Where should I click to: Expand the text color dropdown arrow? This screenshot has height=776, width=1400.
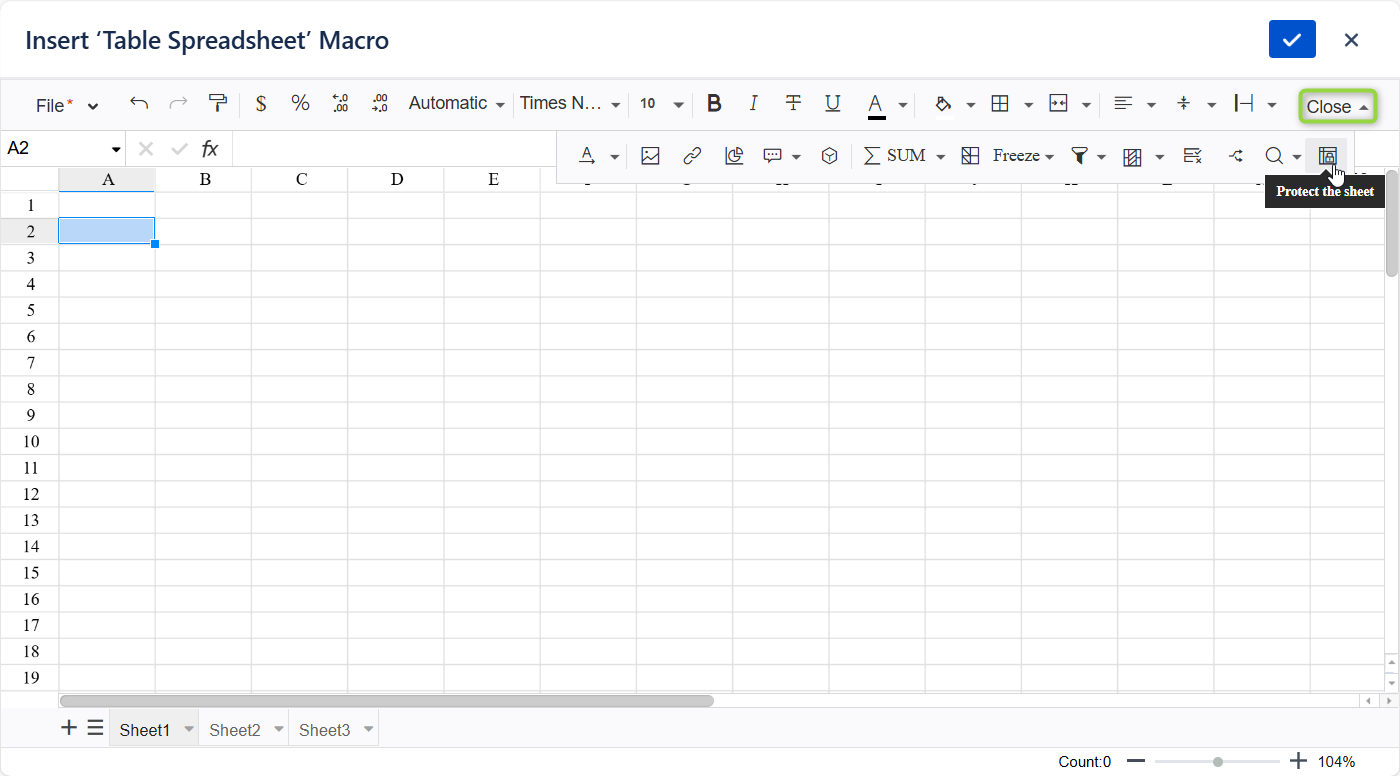[903, 105]
